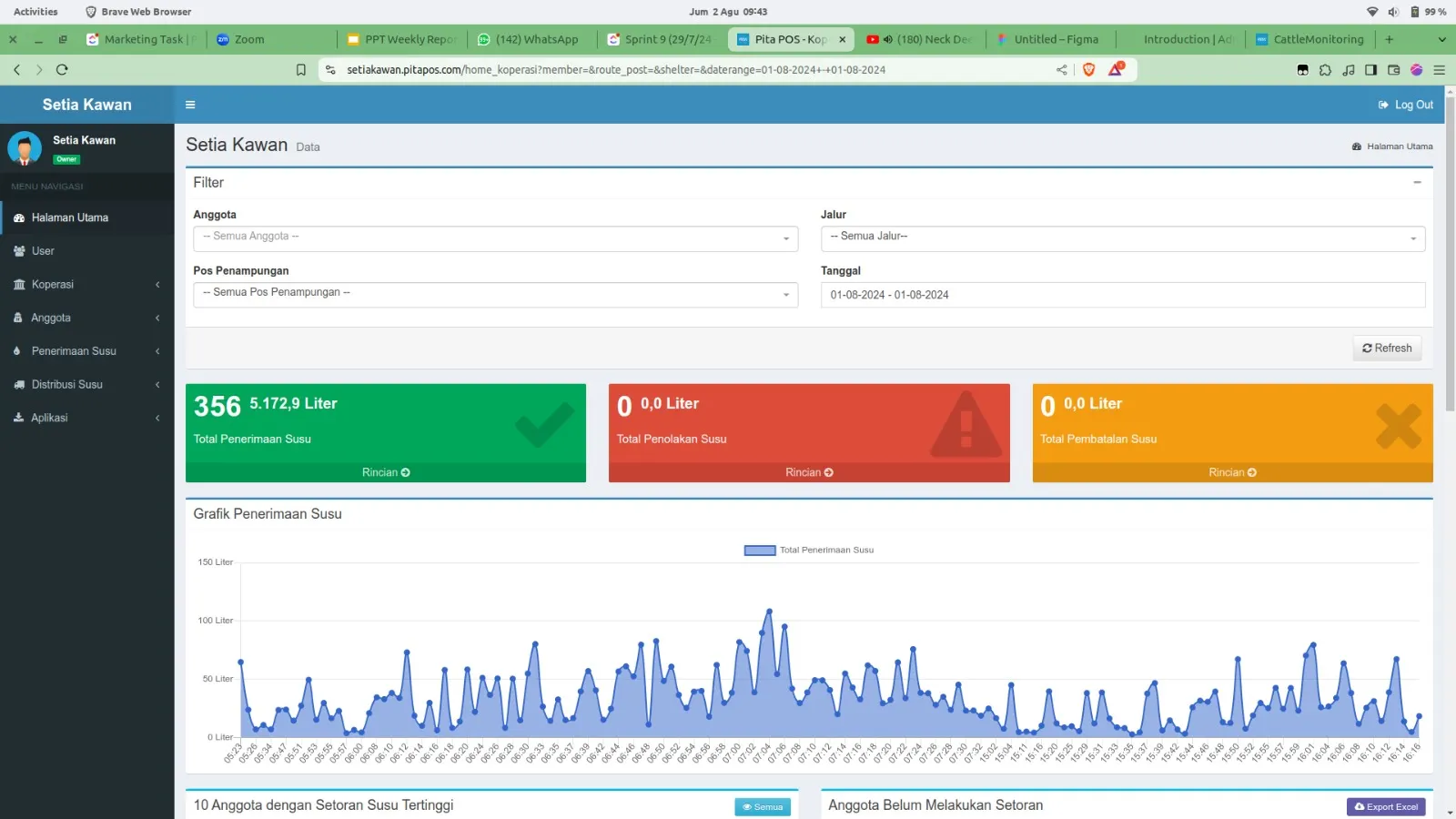Click the Penerimaan Susu droplet icon
This screenshot has height=819, width=1456.
[17, 351]
